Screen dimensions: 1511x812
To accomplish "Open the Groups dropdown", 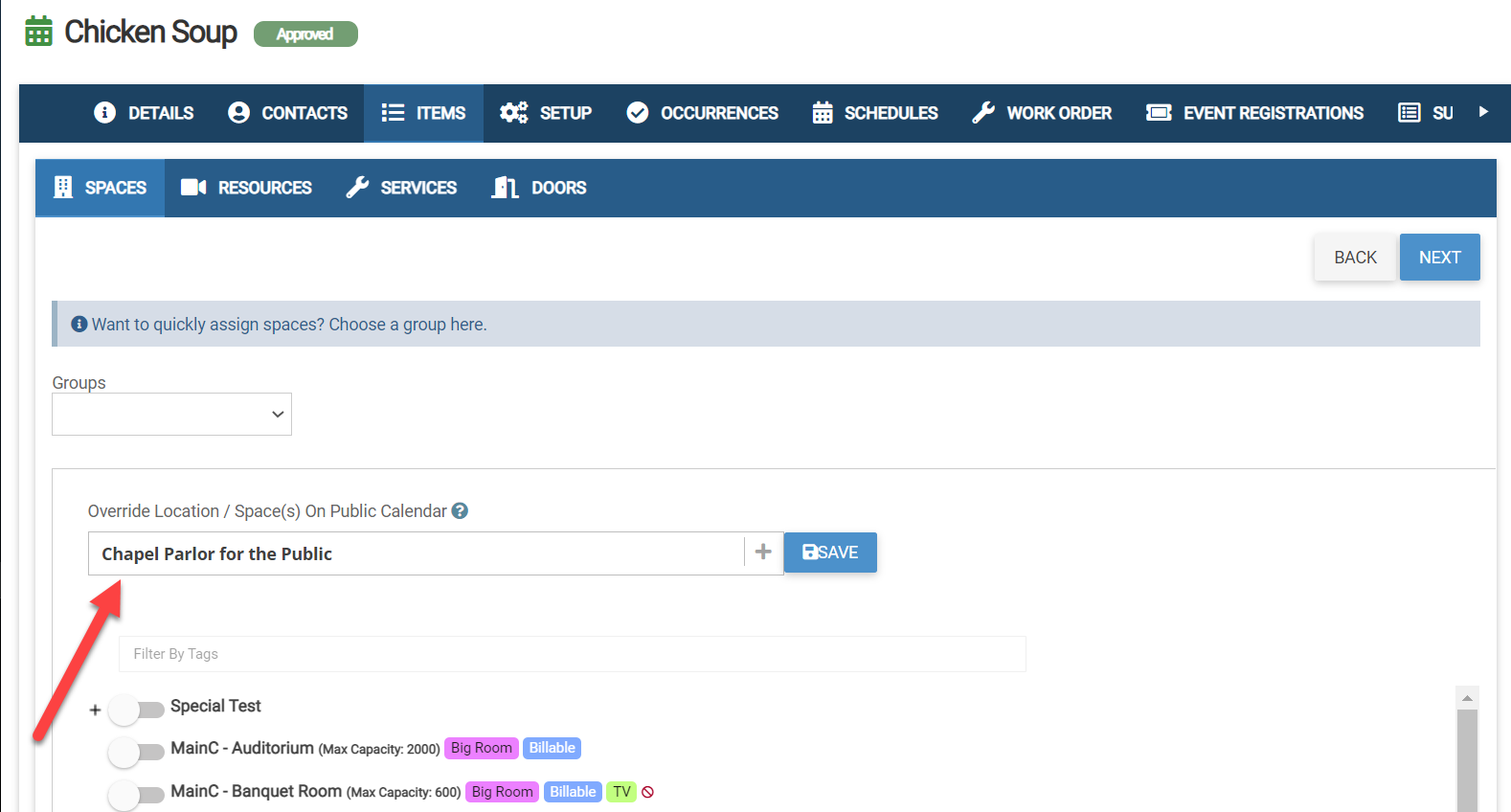I will tap(171, 415).
